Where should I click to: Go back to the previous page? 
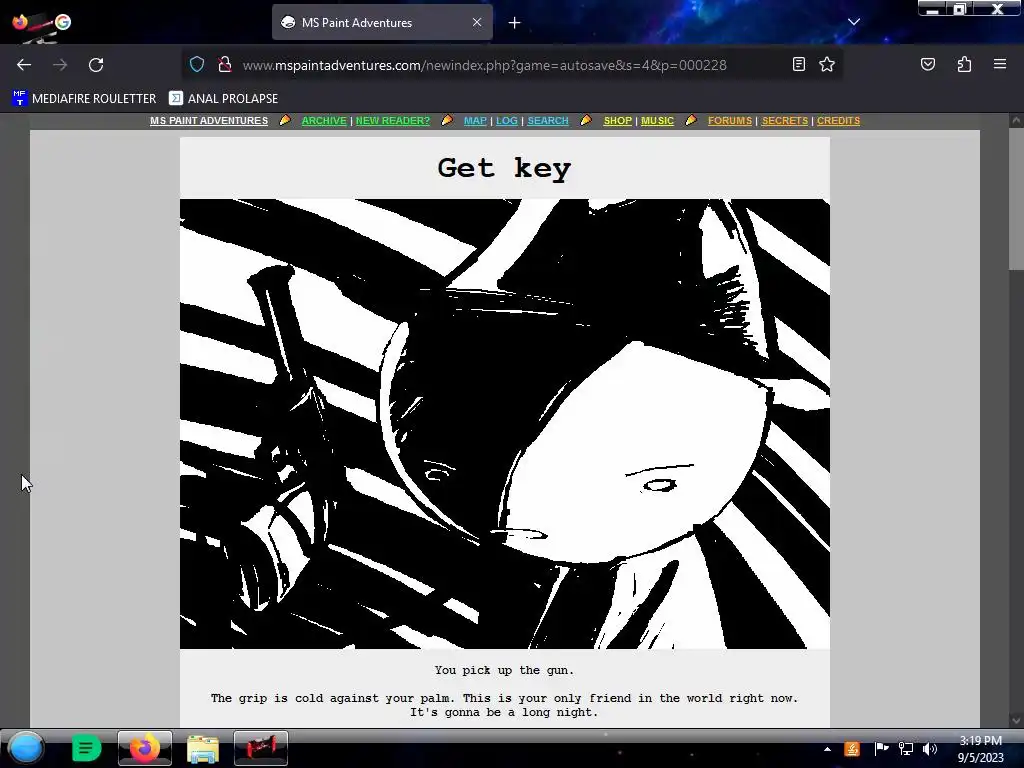(x=24, y=65)
